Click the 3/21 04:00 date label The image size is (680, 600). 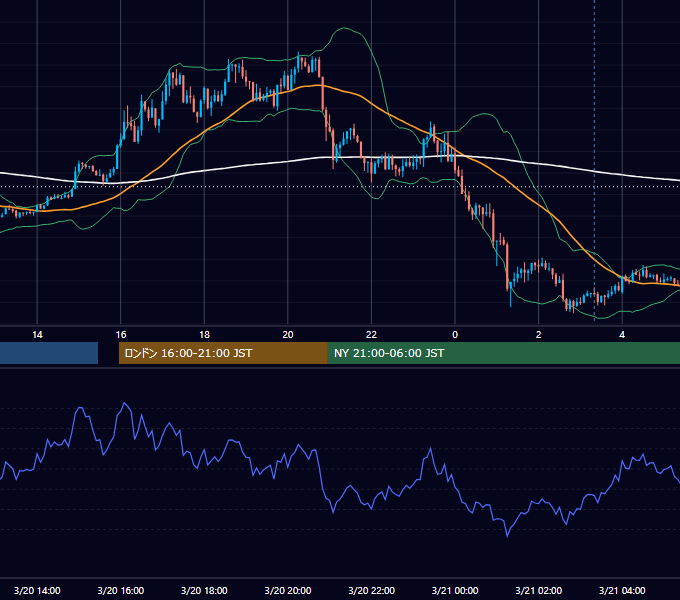tap(622, 590)
